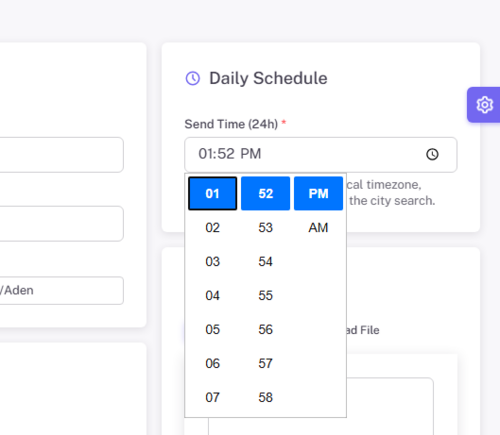The height and width of the screenshot is (435, 500).
Task: Click the clock icon in Send Time field
Action: 432,154
